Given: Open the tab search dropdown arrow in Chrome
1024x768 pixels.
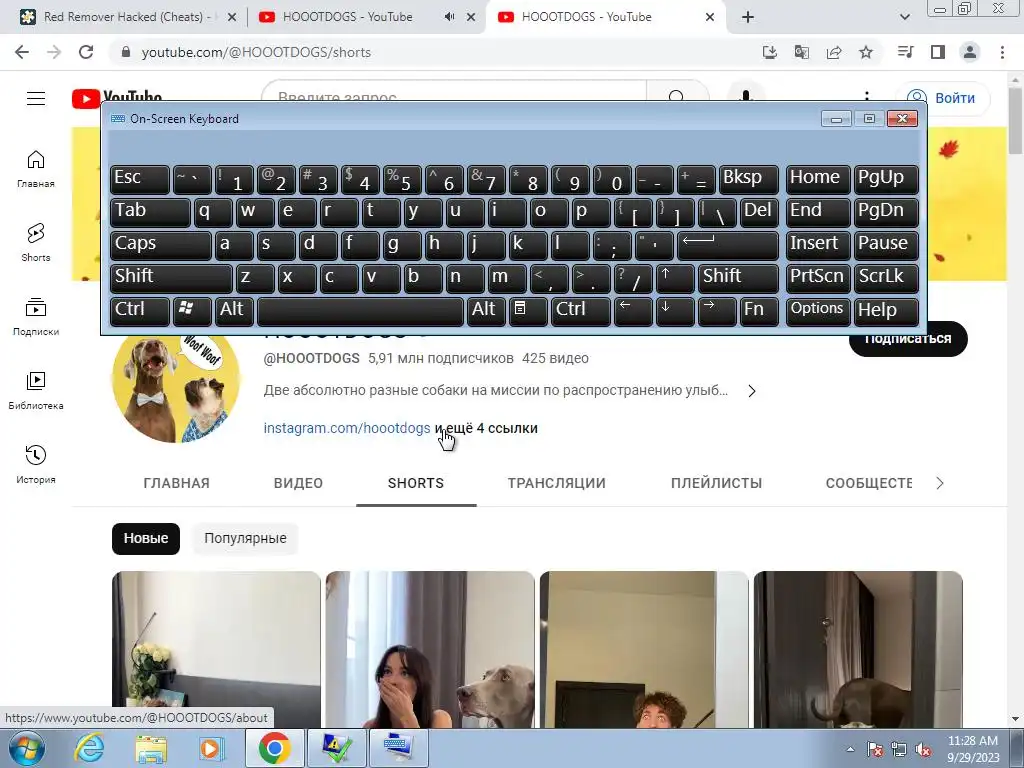Looking at the screenshot, I should (x=904, y=17).
